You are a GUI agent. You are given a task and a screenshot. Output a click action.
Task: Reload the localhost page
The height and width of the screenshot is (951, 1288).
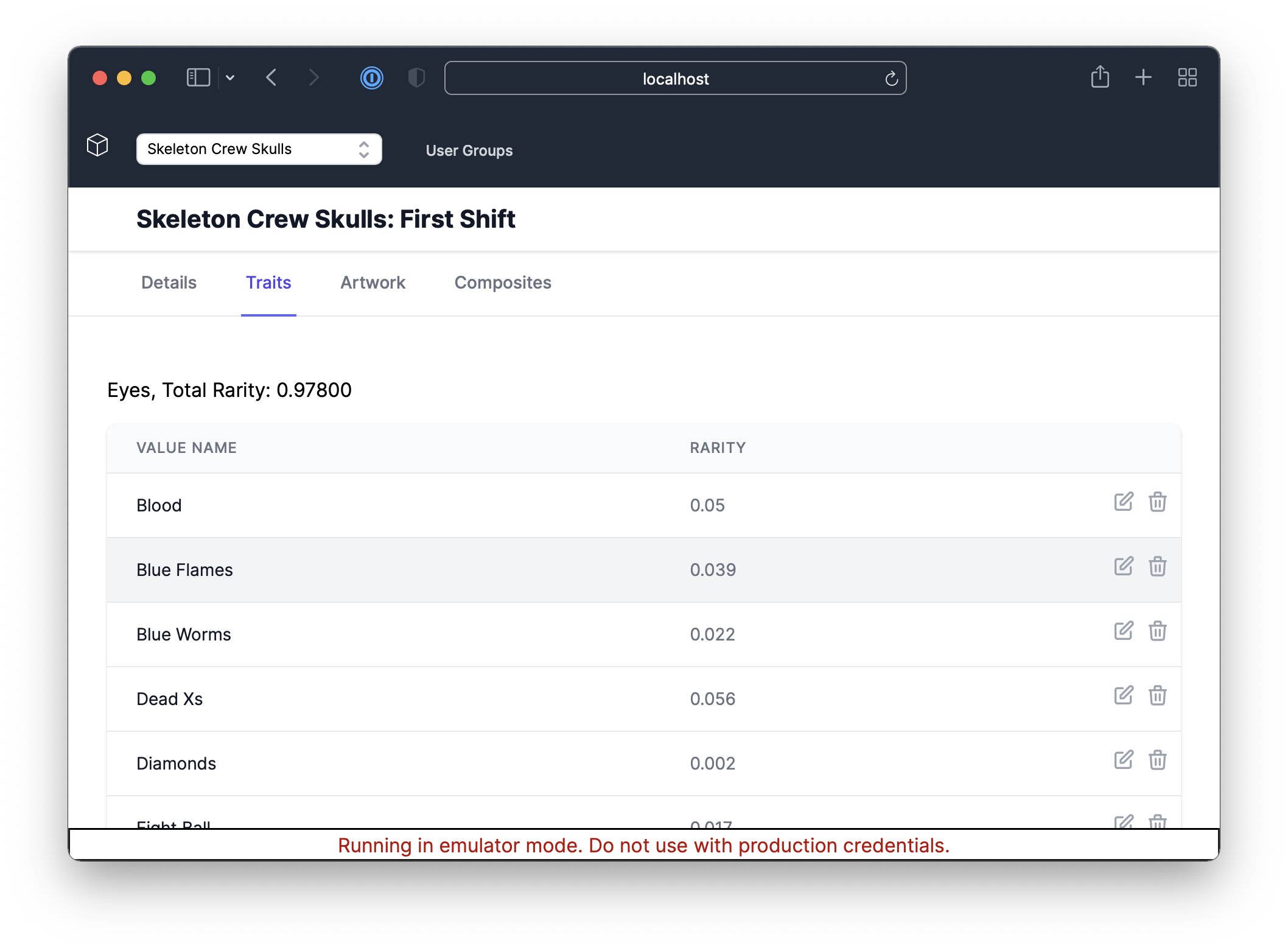click(891, 79)
